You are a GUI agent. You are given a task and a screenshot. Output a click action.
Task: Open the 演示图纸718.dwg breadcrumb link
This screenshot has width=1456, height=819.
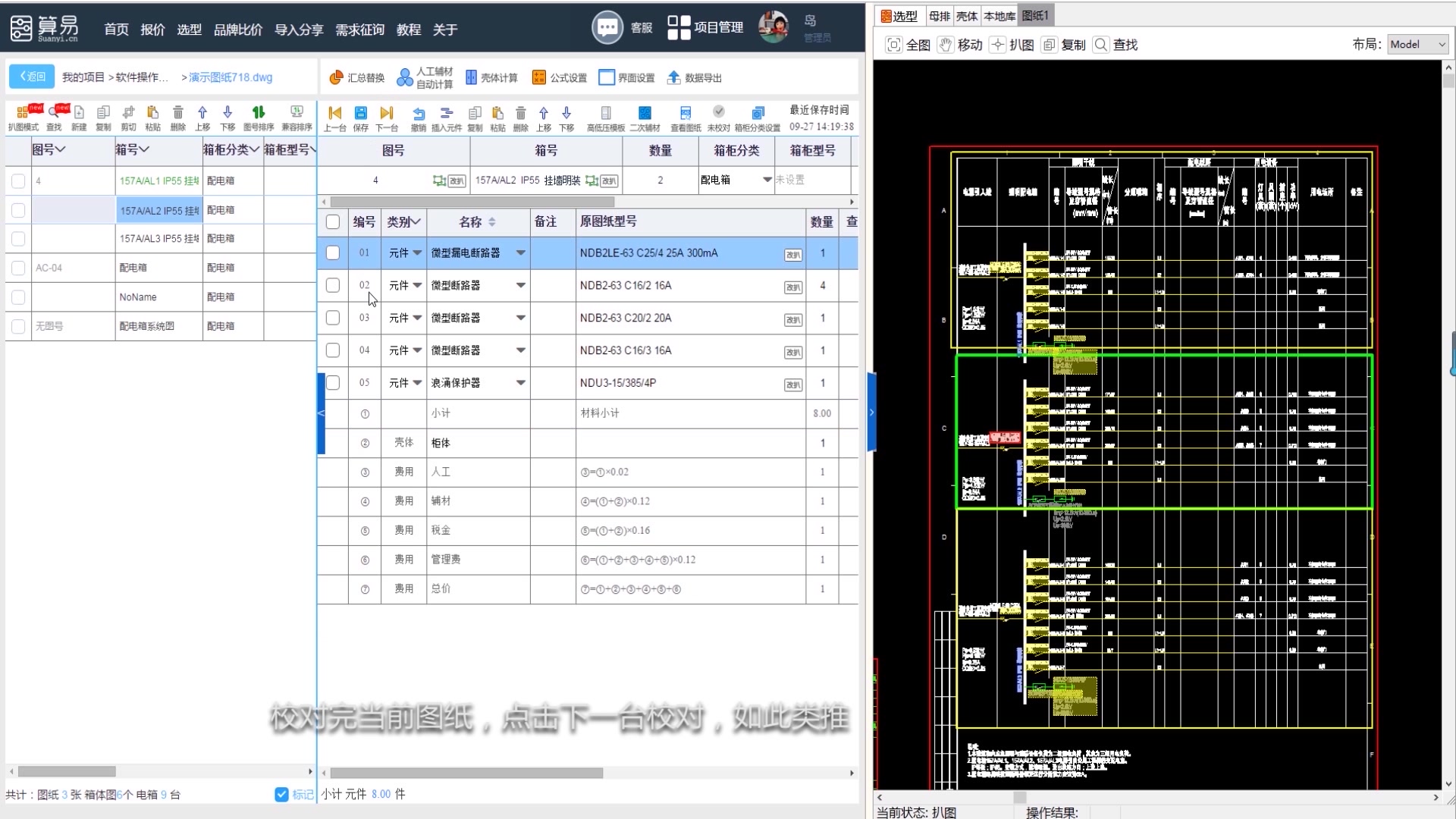coord(230,77)
